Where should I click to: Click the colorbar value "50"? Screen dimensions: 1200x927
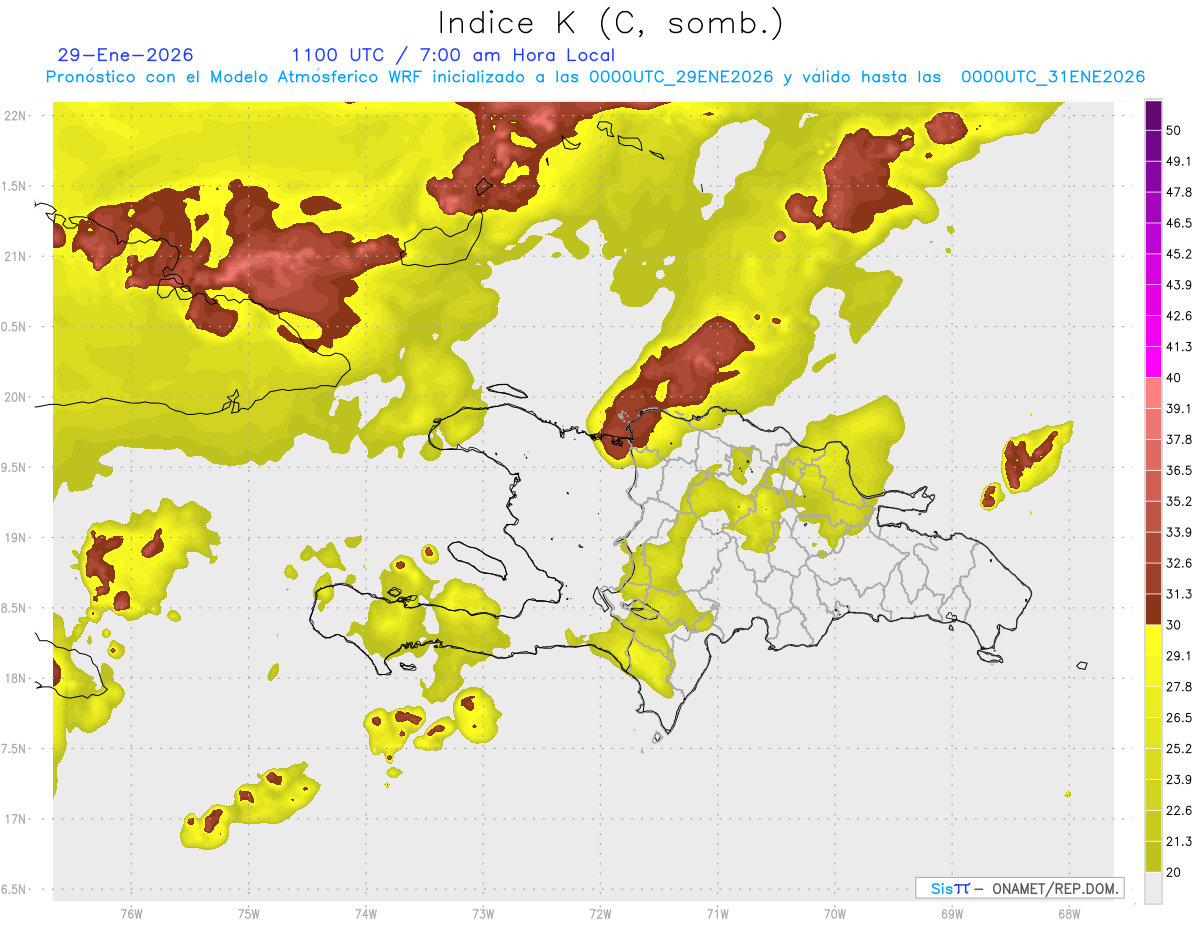click(x=1174, y=130)
